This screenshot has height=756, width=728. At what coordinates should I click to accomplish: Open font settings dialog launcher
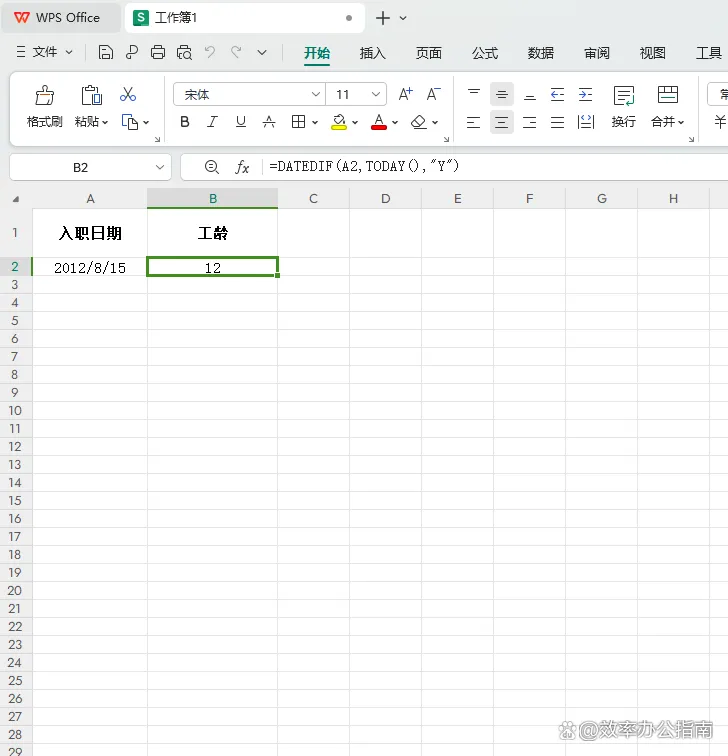coord(446,139)
